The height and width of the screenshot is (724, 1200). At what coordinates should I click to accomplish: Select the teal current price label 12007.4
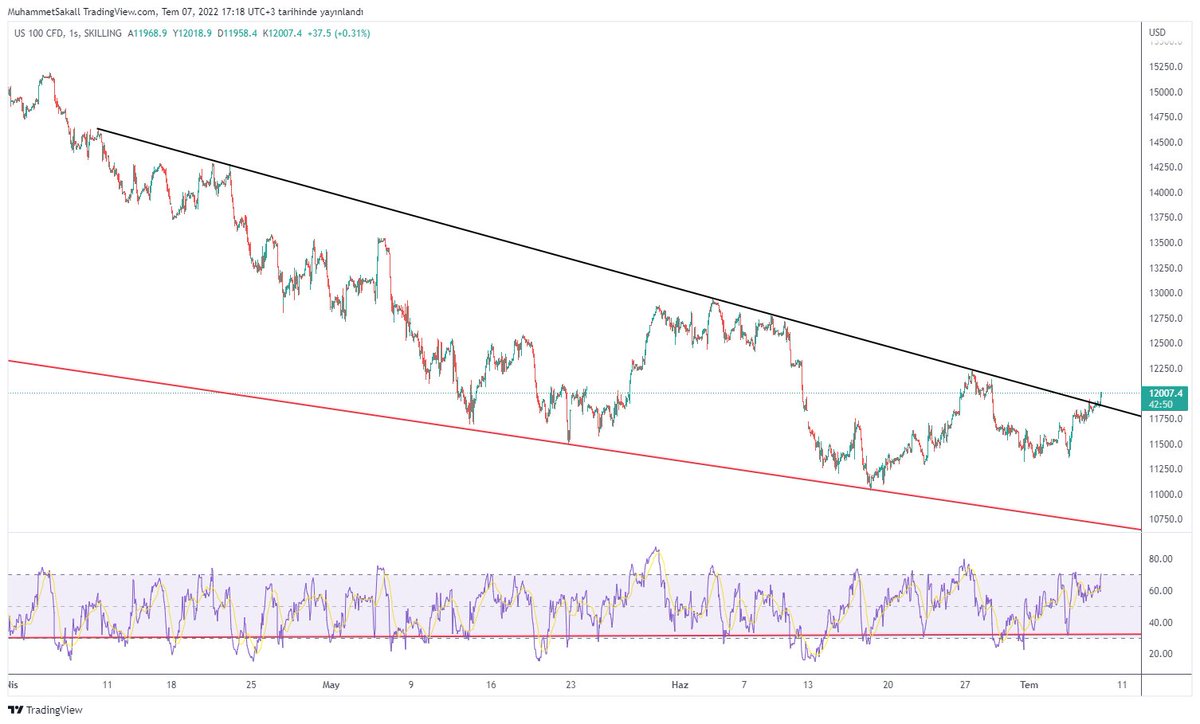click(1164, 394)
